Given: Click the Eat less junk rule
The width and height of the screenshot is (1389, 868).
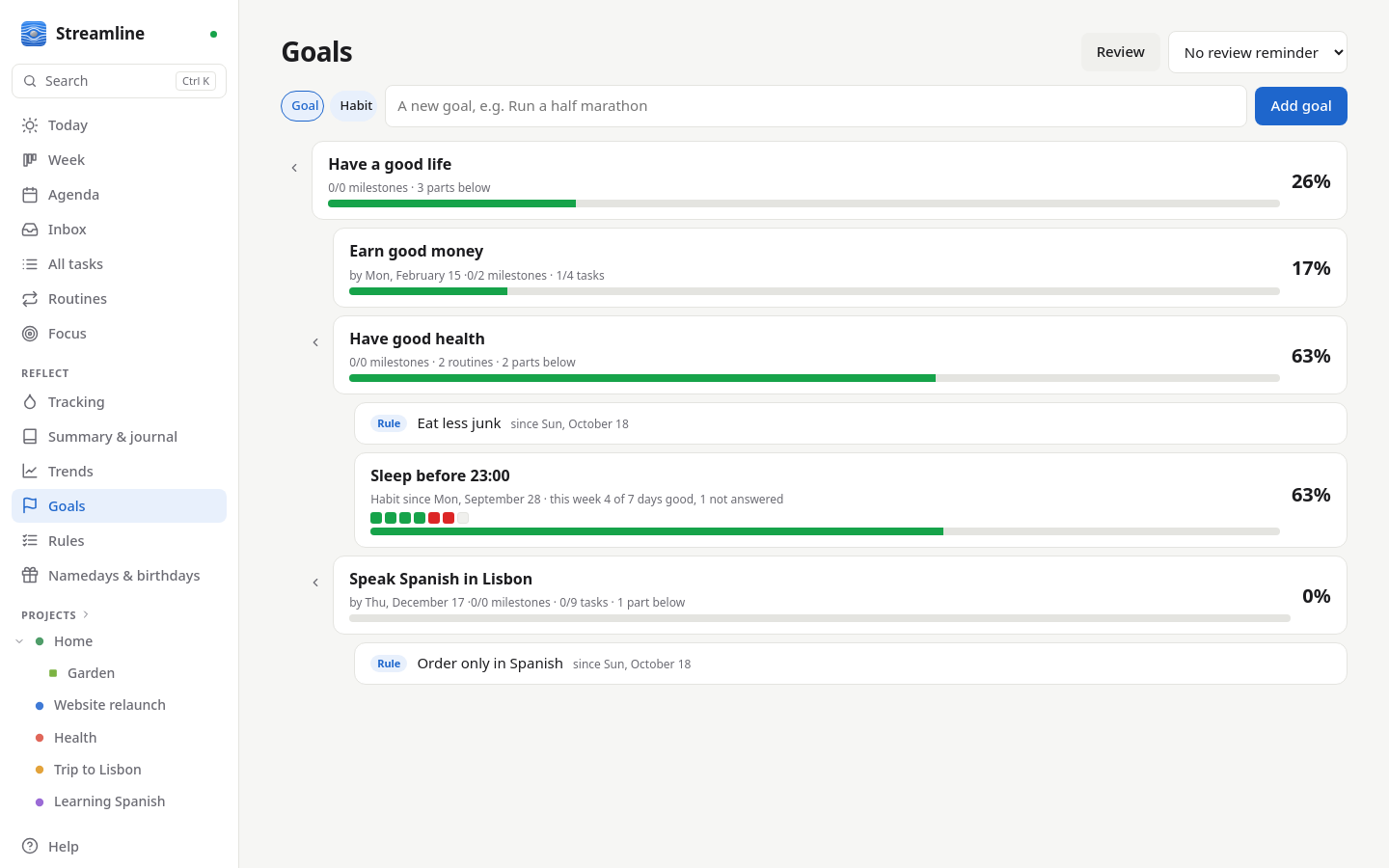Looking at the screenshot, I should (x=850, y=423).
